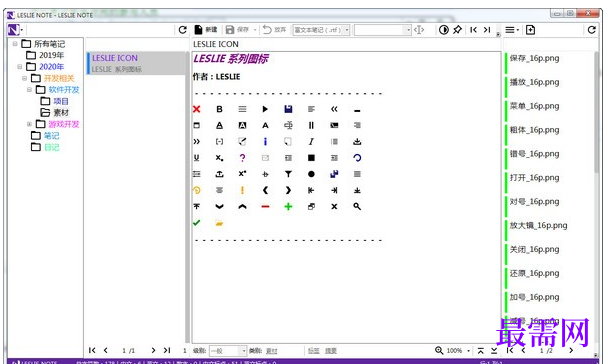The height and width of the screenshot is (364, 608).
Task: Refresh the attachments panel
Action: point(591,30)
